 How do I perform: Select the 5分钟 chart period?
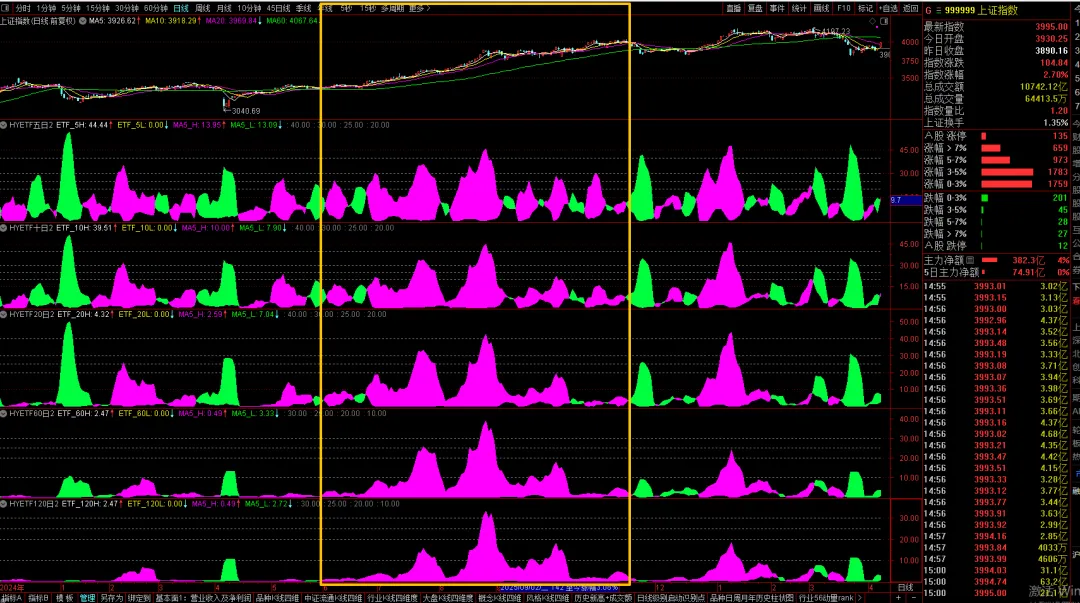(71, 8)
